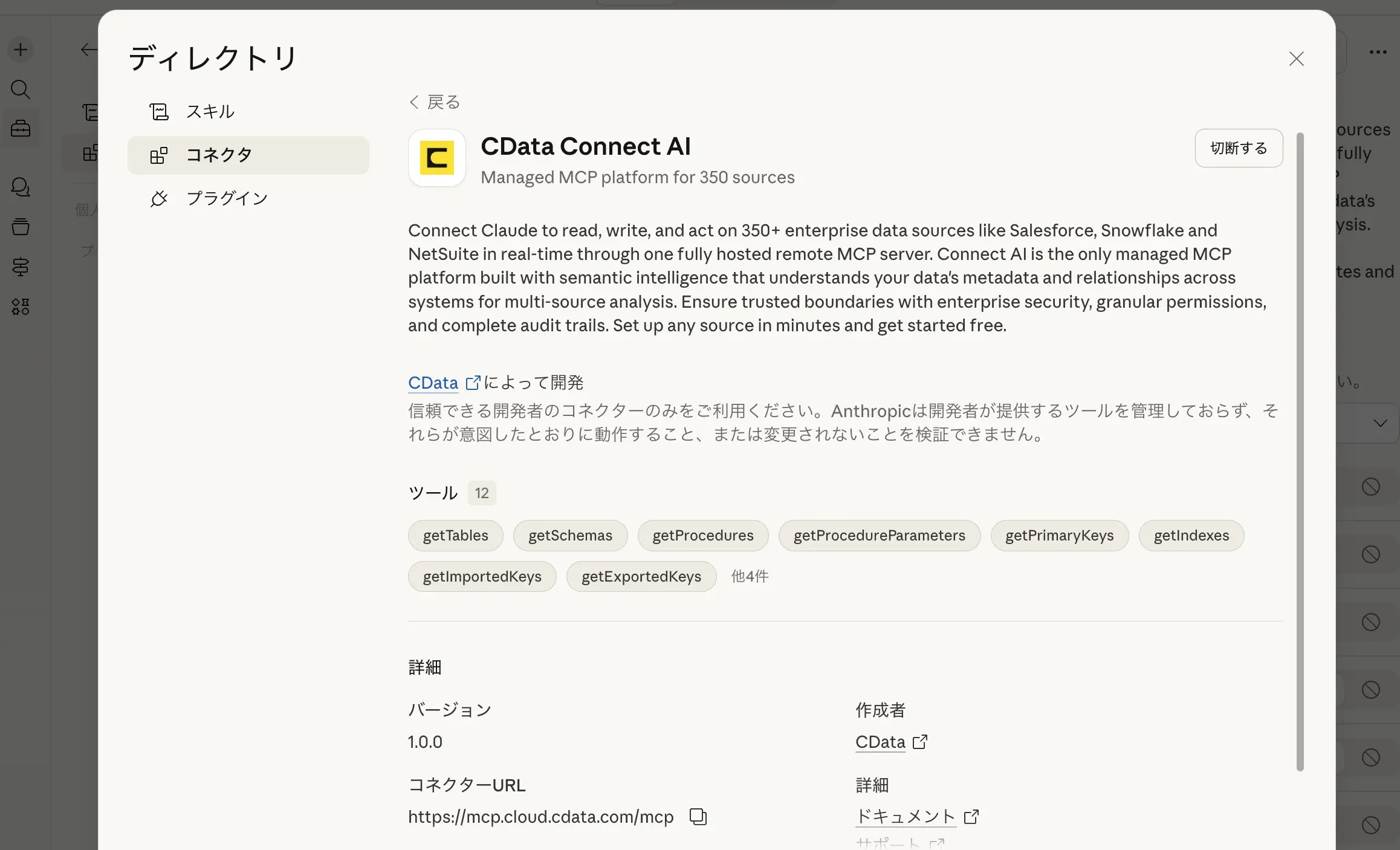Open projects with the archive box icon
Screen dimensions: 1400x850
click(x=20, y=227)
